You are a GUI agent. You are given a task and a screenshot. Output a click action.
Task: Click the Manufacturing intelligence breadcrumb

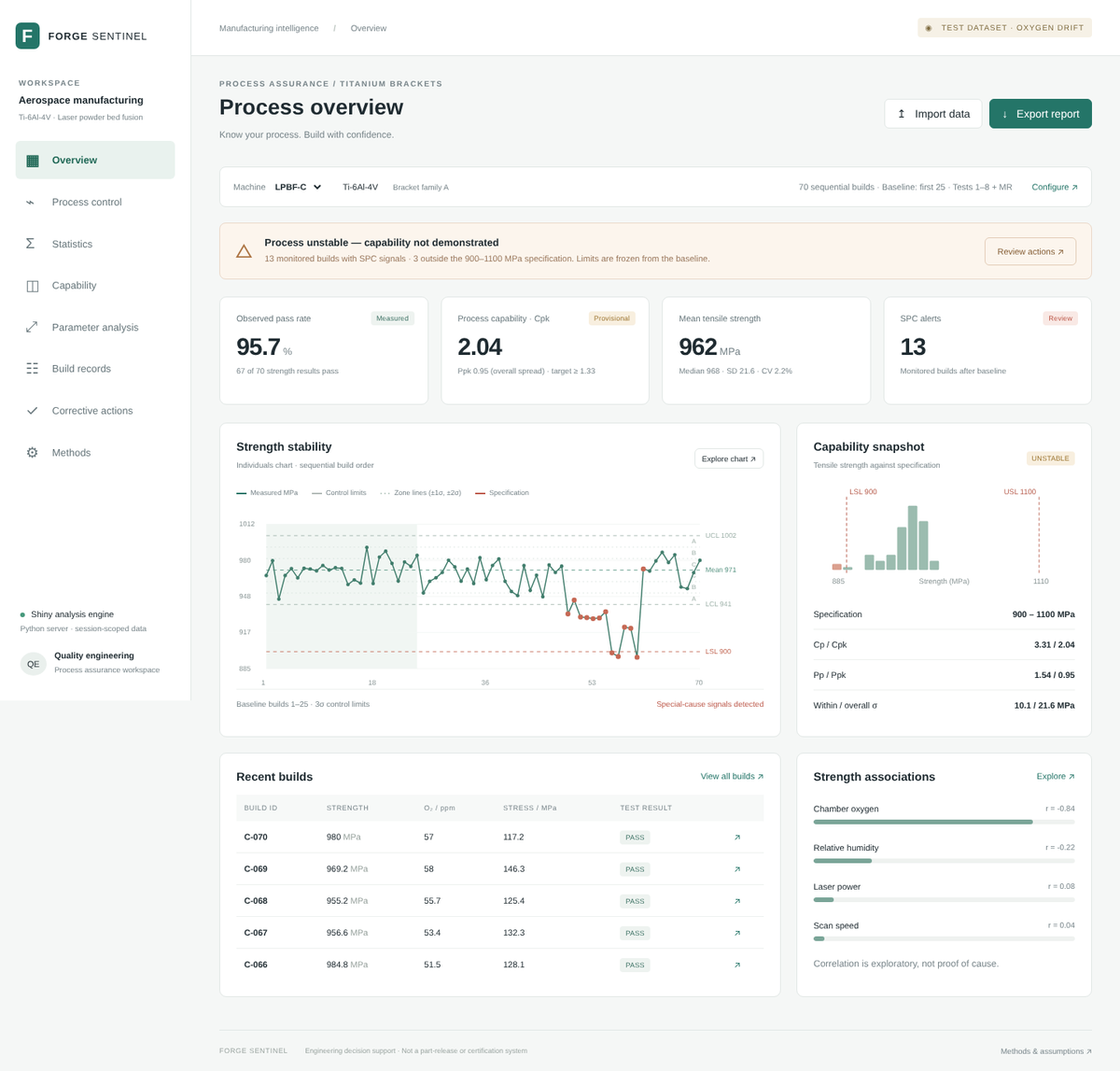point(269,28)
